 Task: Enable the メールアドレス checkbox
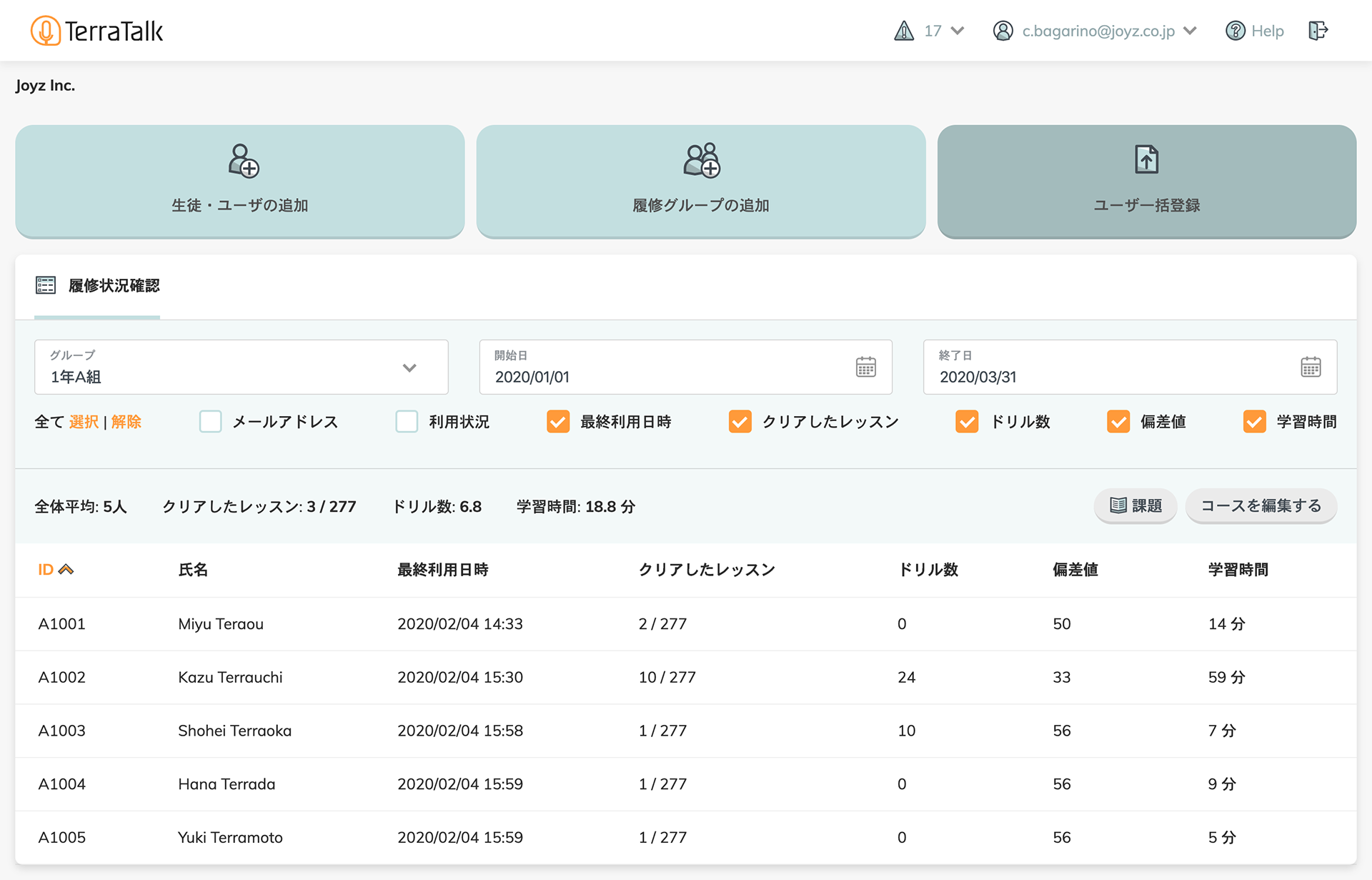click(211, 422)
